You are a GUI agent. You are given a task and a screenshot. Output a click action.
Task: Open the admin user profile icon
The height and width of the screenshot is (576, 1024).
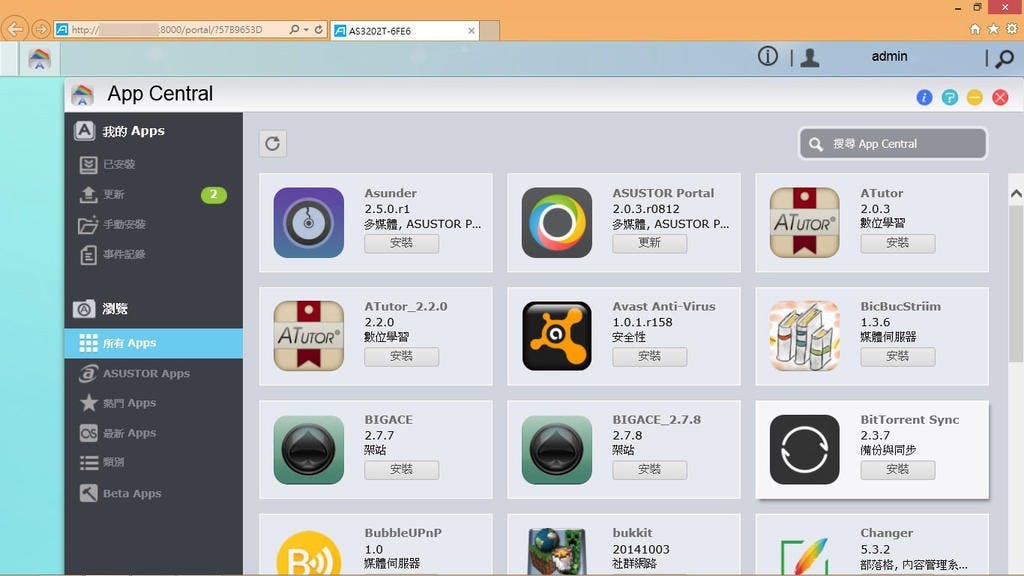[810, 57]
